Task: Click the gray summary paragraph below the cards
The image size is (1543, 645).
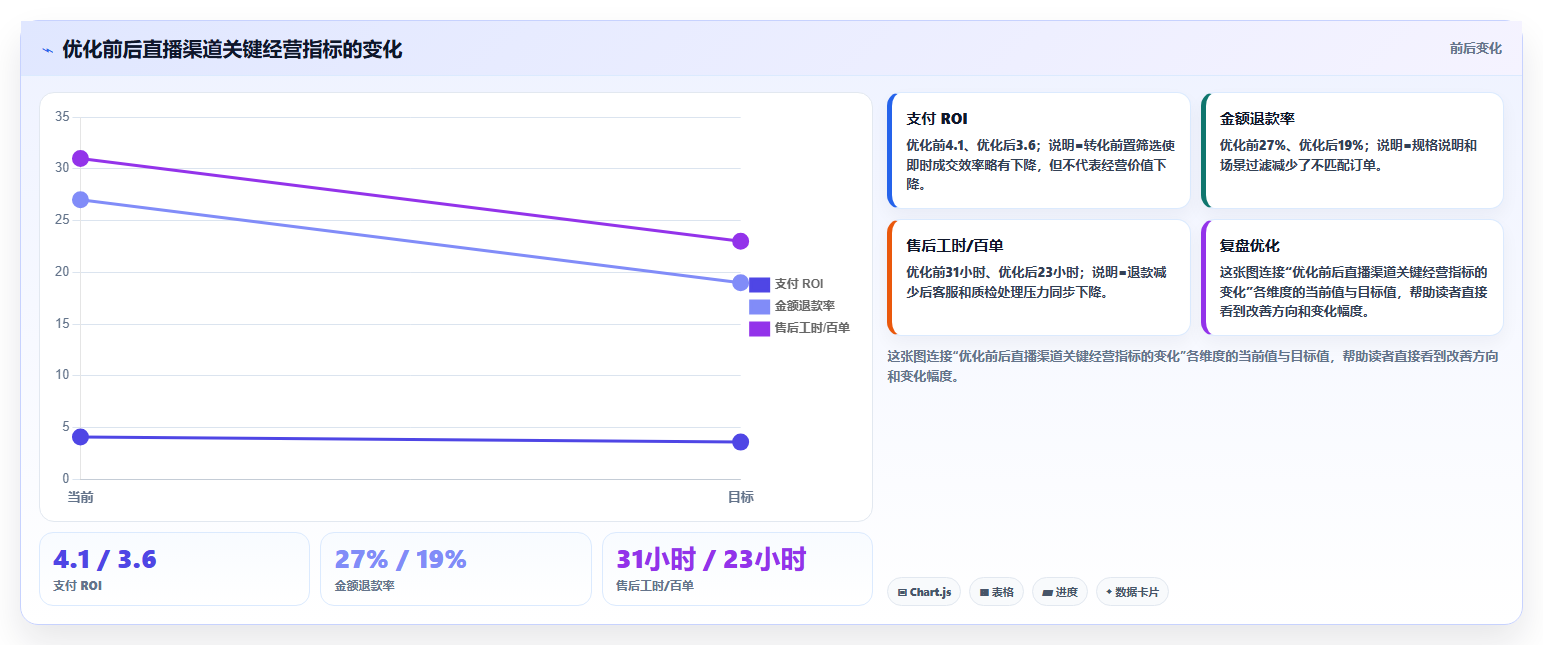Action: 1193,367
